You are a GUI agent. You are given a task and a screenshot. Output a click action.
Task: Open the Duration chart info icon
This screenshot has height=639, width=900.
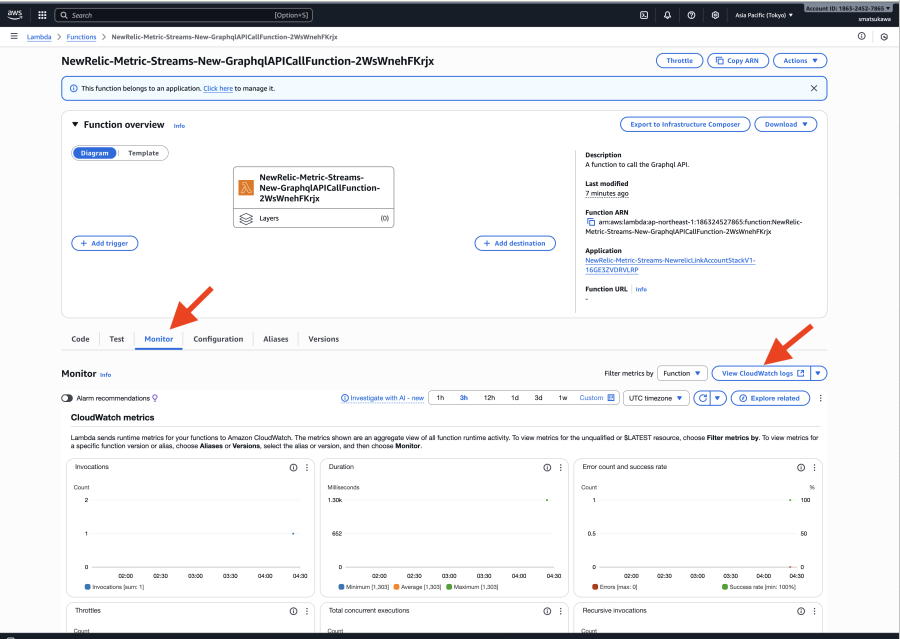(x=547, y=467)
